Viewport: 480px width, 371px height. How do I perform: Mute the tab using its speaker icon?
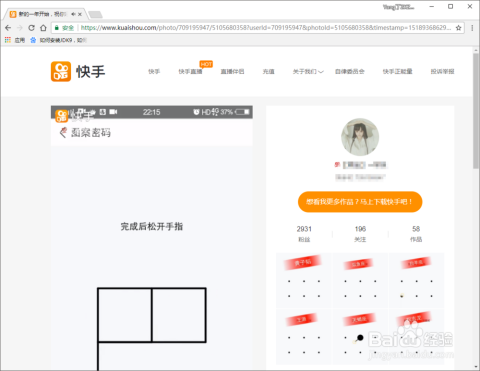click(x=73, y=14)
